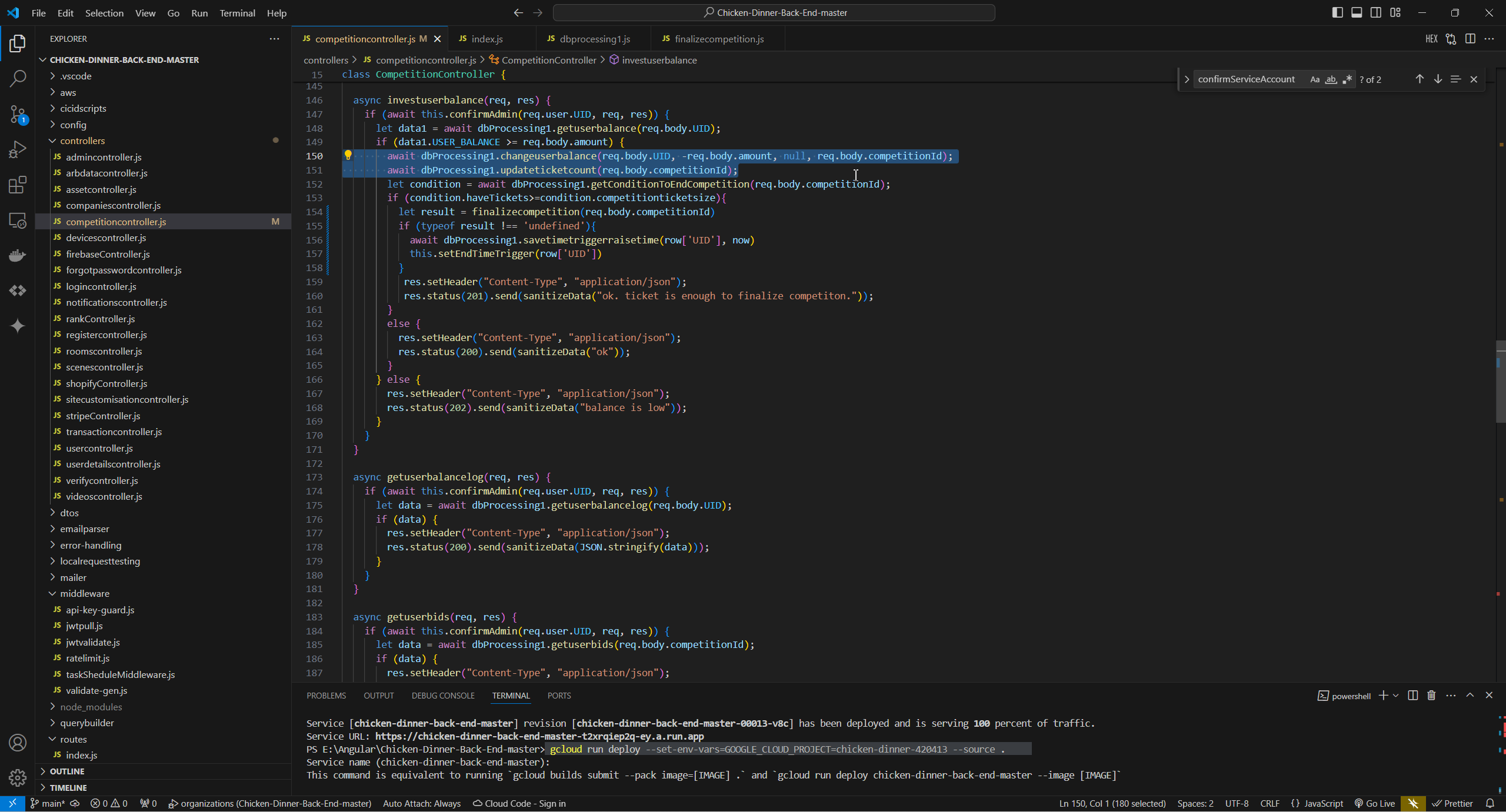Image resolution: width=1506 pixels, height=812 pixels.
Task: Expand the OUTLINE section
Action: point(67,771)
